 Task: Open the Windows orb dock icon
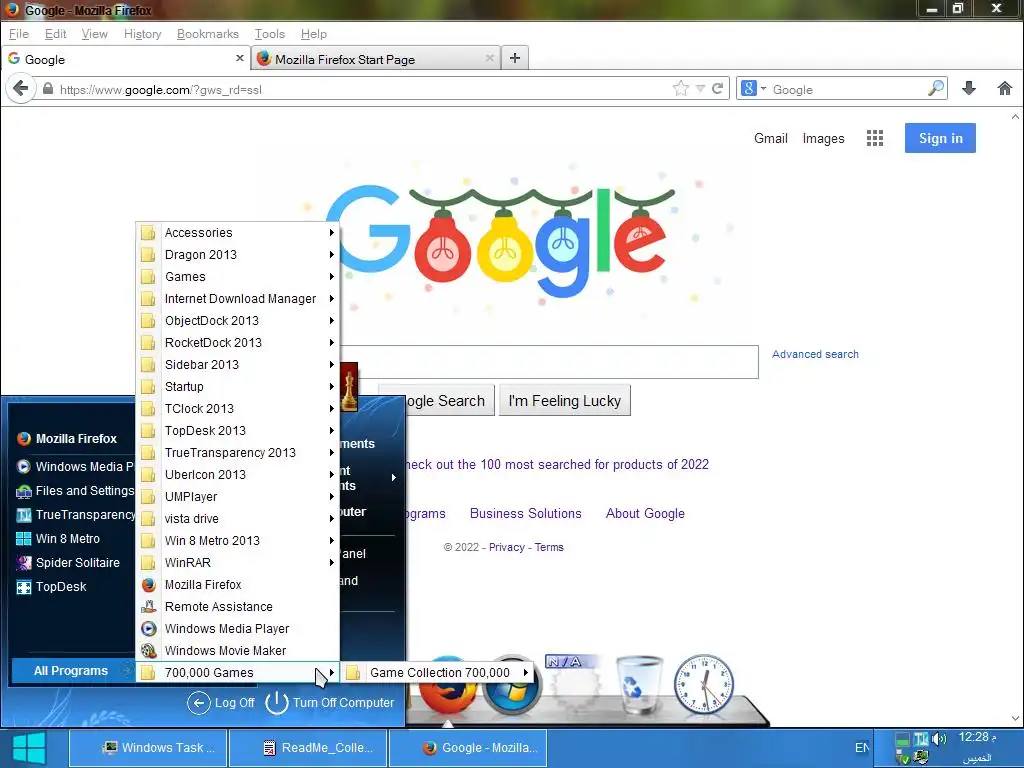pyautogui.click(x=512, y=685)
